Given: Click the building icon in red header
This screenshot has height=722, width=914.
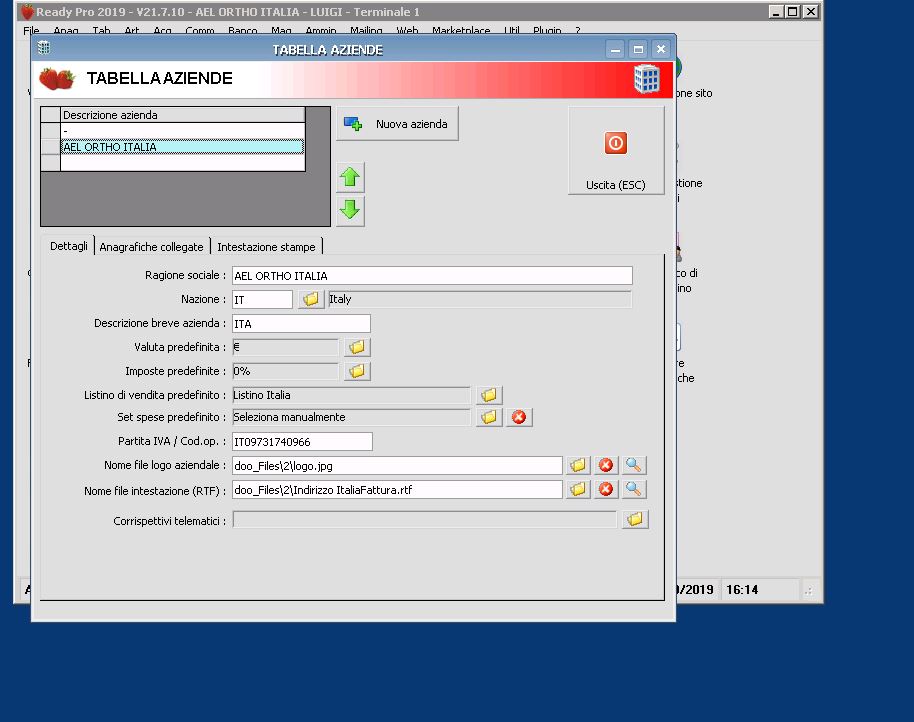Looking at the screenshot, I should click(646, 79).
